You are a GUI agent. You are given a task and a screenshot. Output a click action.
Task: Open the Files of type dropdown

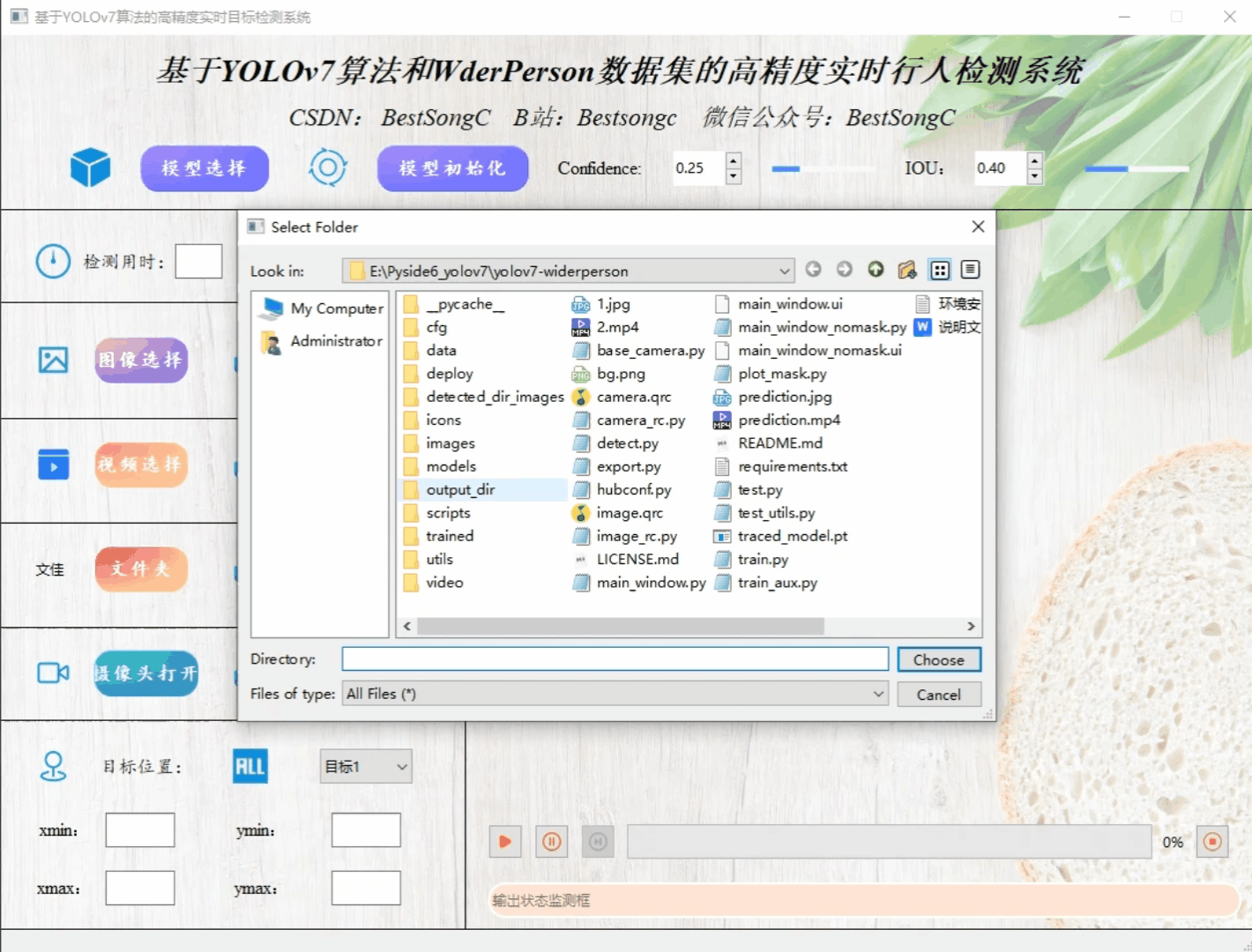pos(878,694)
